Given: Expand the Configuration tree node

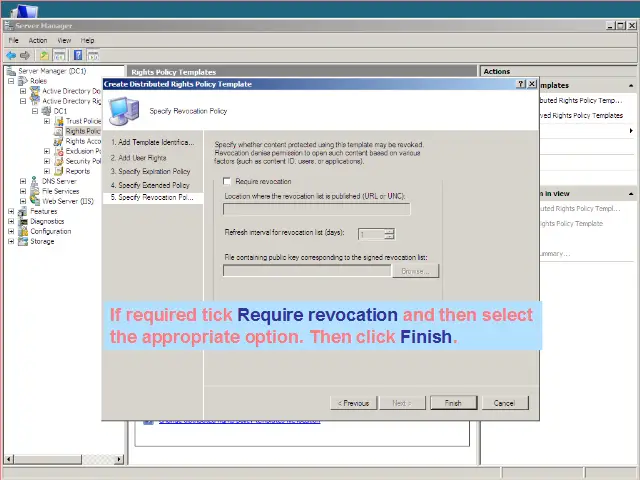Looking at the screenshot, I should click(11, 231).
